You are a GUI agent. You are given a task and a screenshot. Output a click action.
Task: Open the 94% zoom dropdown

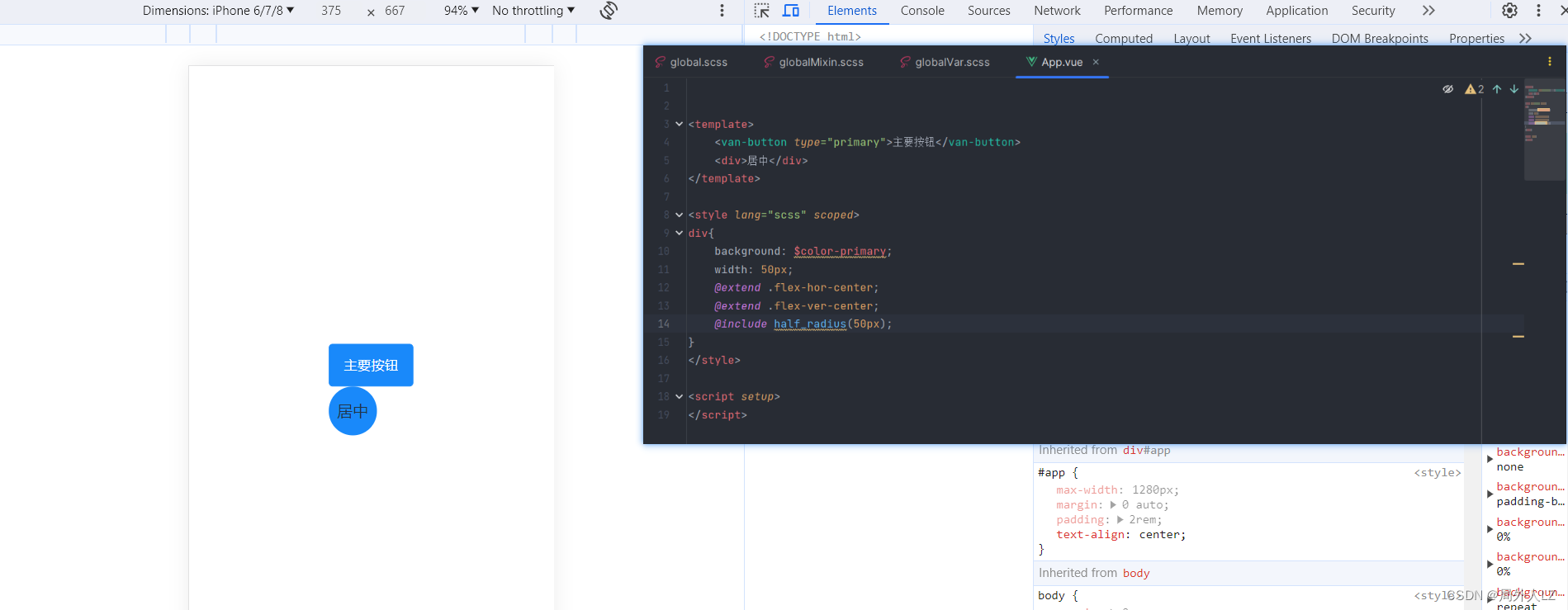461,11
